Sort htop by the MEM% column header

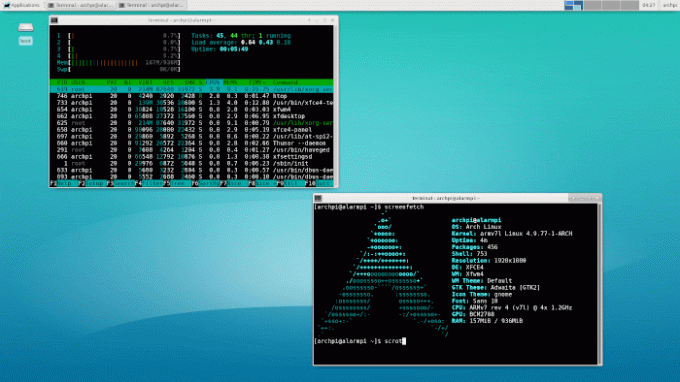coord(230,82)
